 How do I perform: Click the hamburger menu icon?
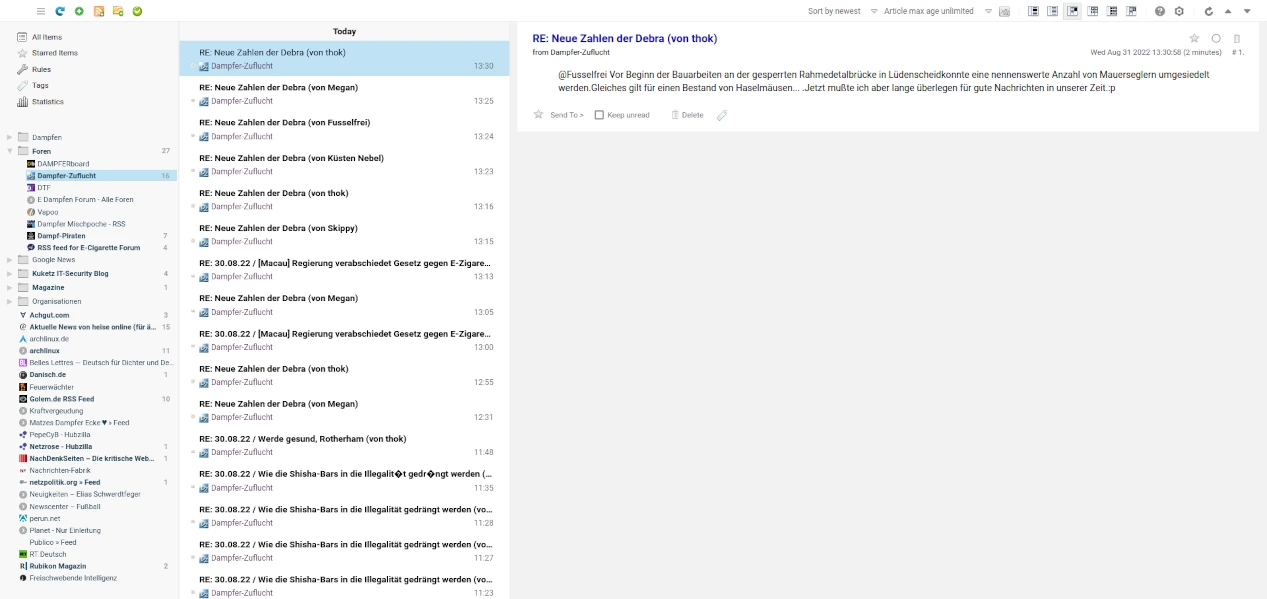coord(41,11)
